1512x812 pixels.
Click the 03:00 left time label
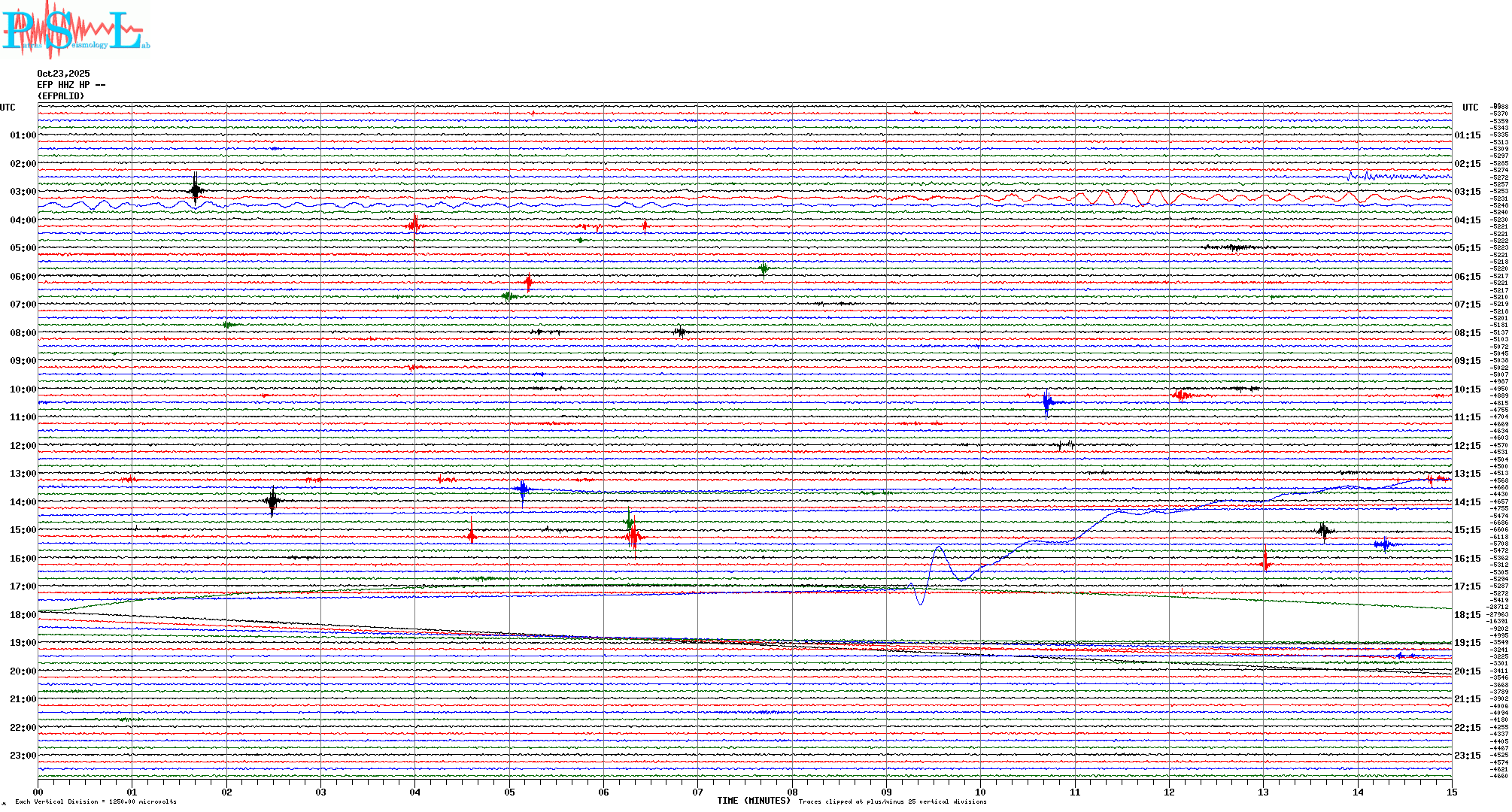23,192
